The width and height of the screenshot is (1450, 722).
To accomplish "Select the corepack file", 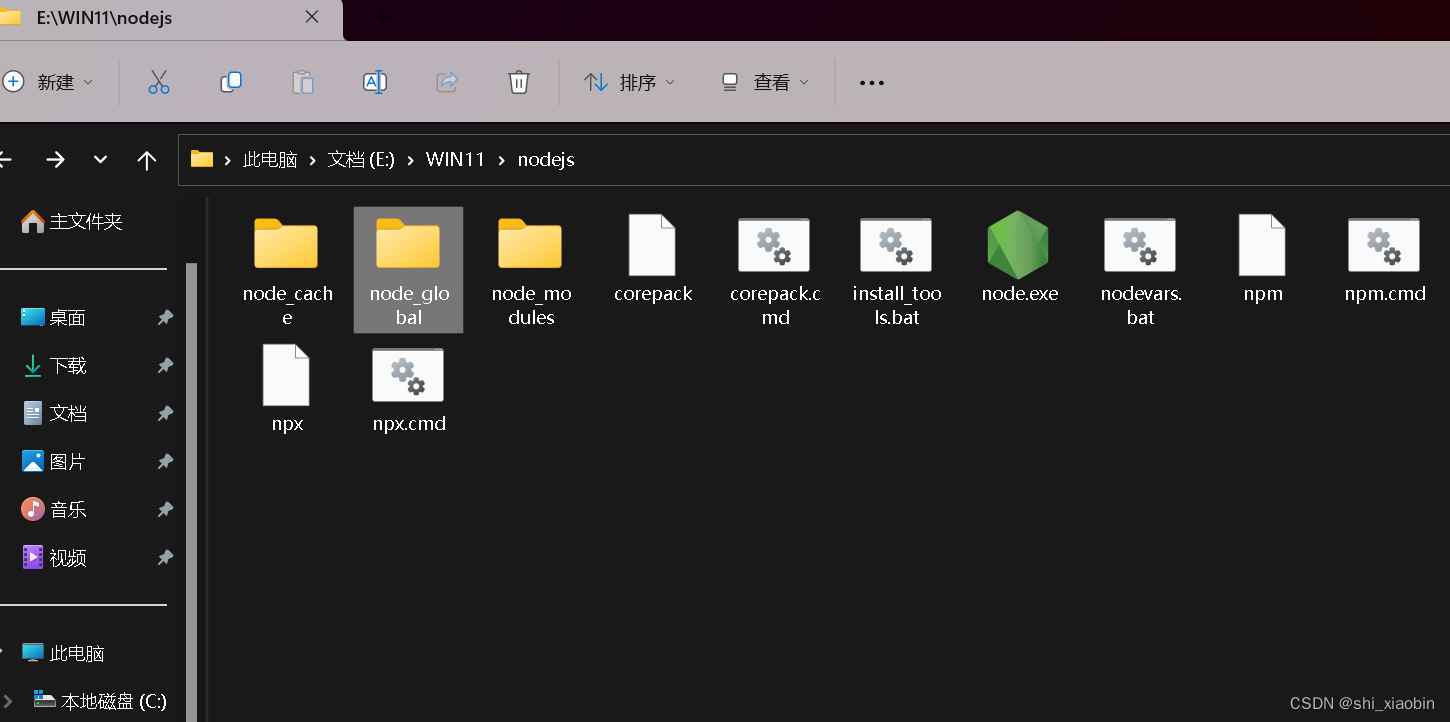I will point(653,258).
